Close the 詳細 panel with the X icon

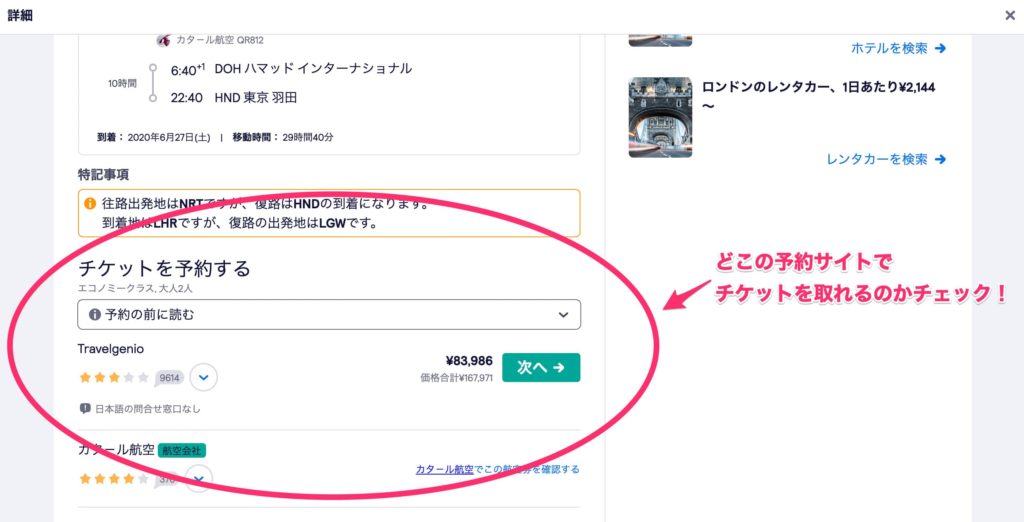1010,16
